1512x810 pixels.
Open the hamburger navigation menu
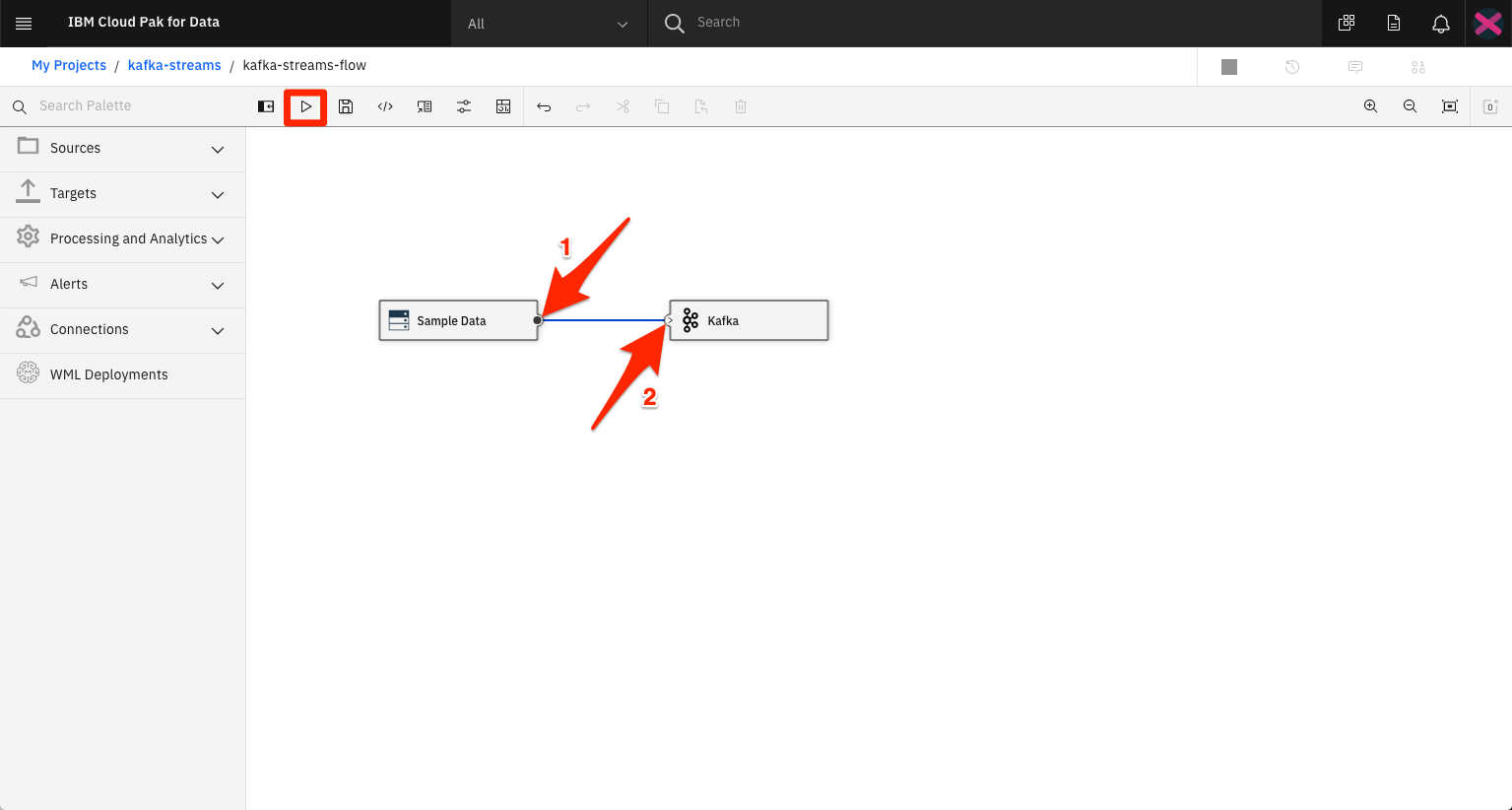point(24,23)
